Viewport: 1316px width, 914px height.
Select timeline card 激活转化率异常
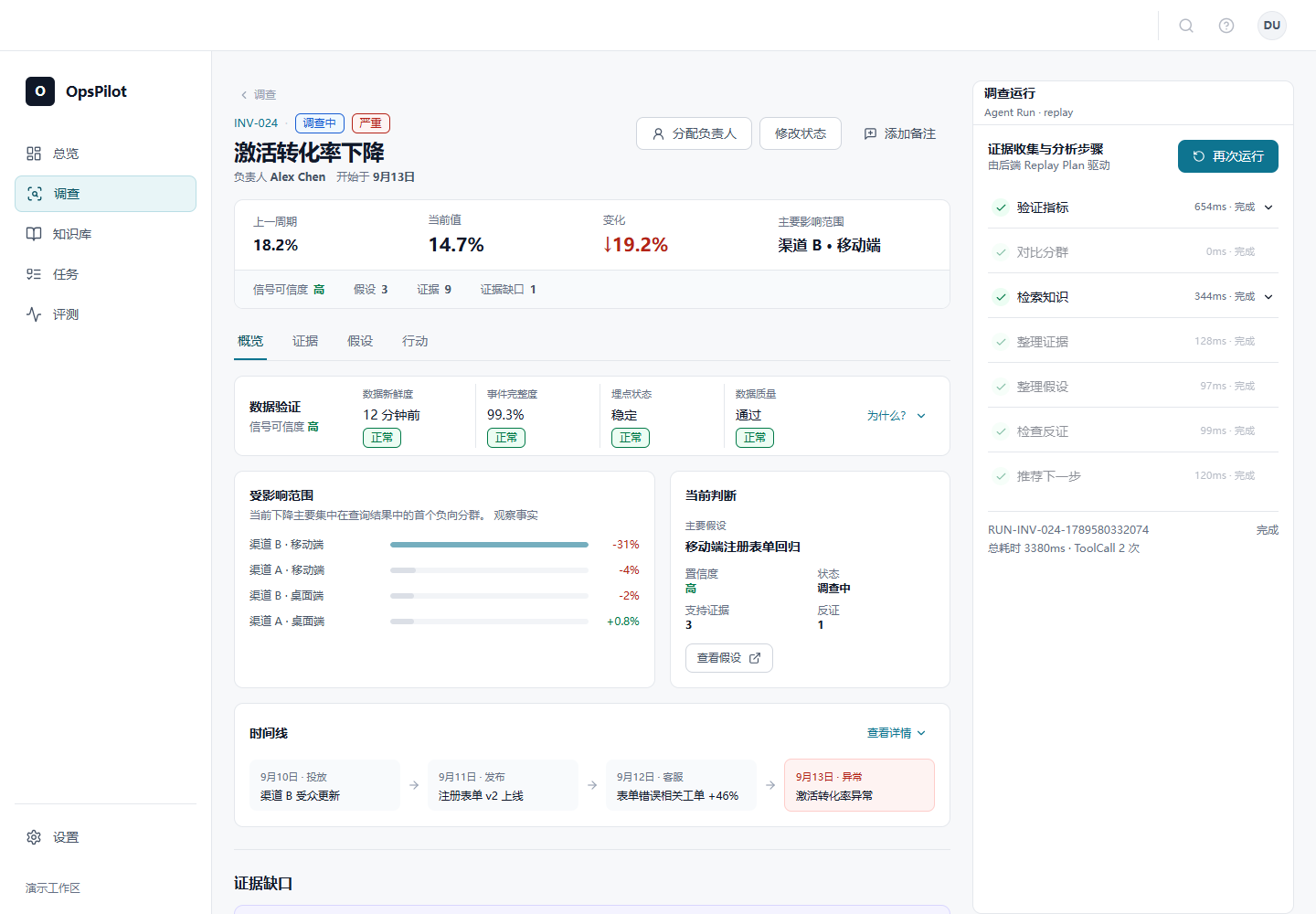coord(859,785)
